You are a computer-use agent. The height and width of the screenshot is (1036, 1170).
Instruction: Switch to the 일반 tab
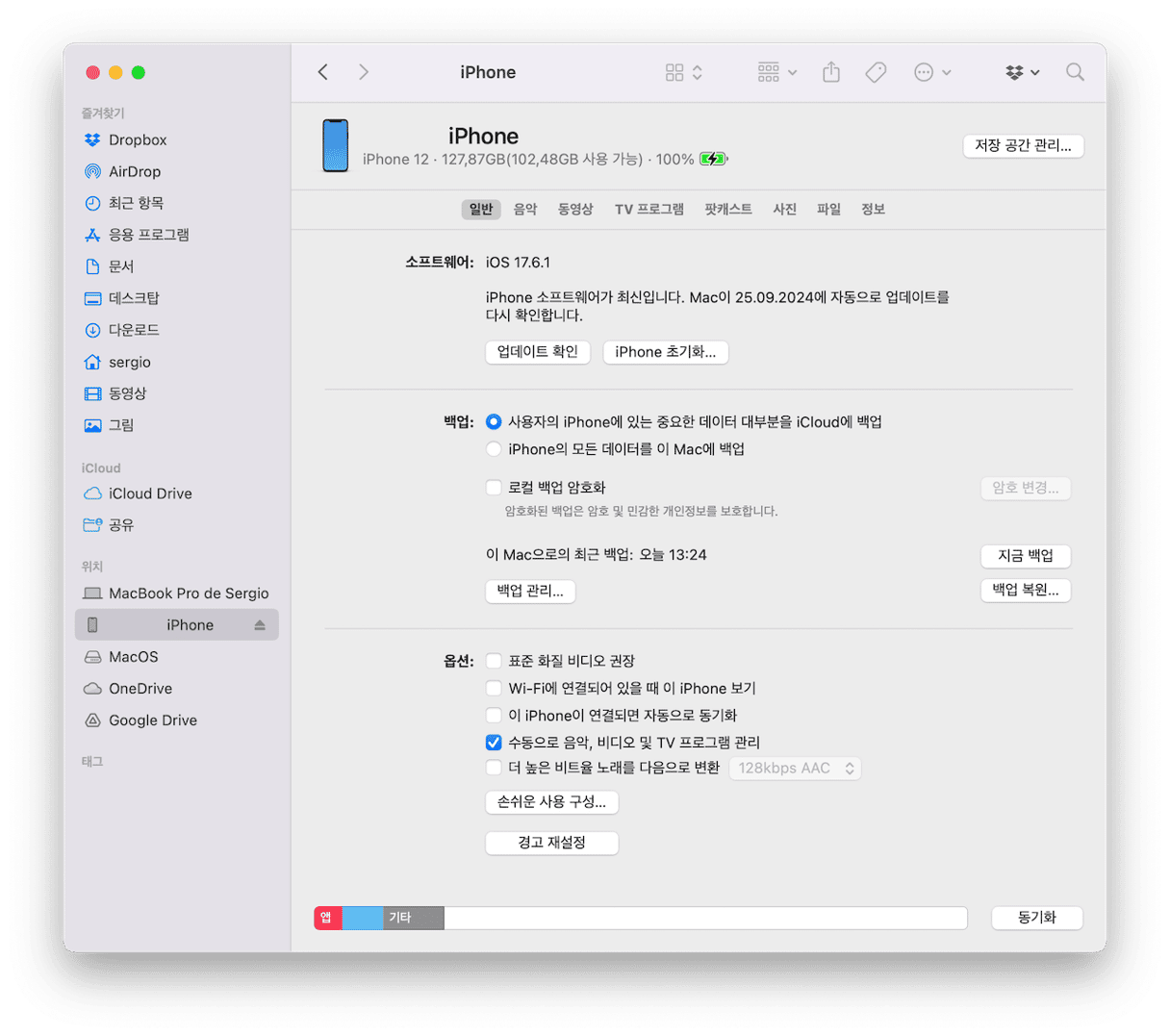tap(480, 209)
